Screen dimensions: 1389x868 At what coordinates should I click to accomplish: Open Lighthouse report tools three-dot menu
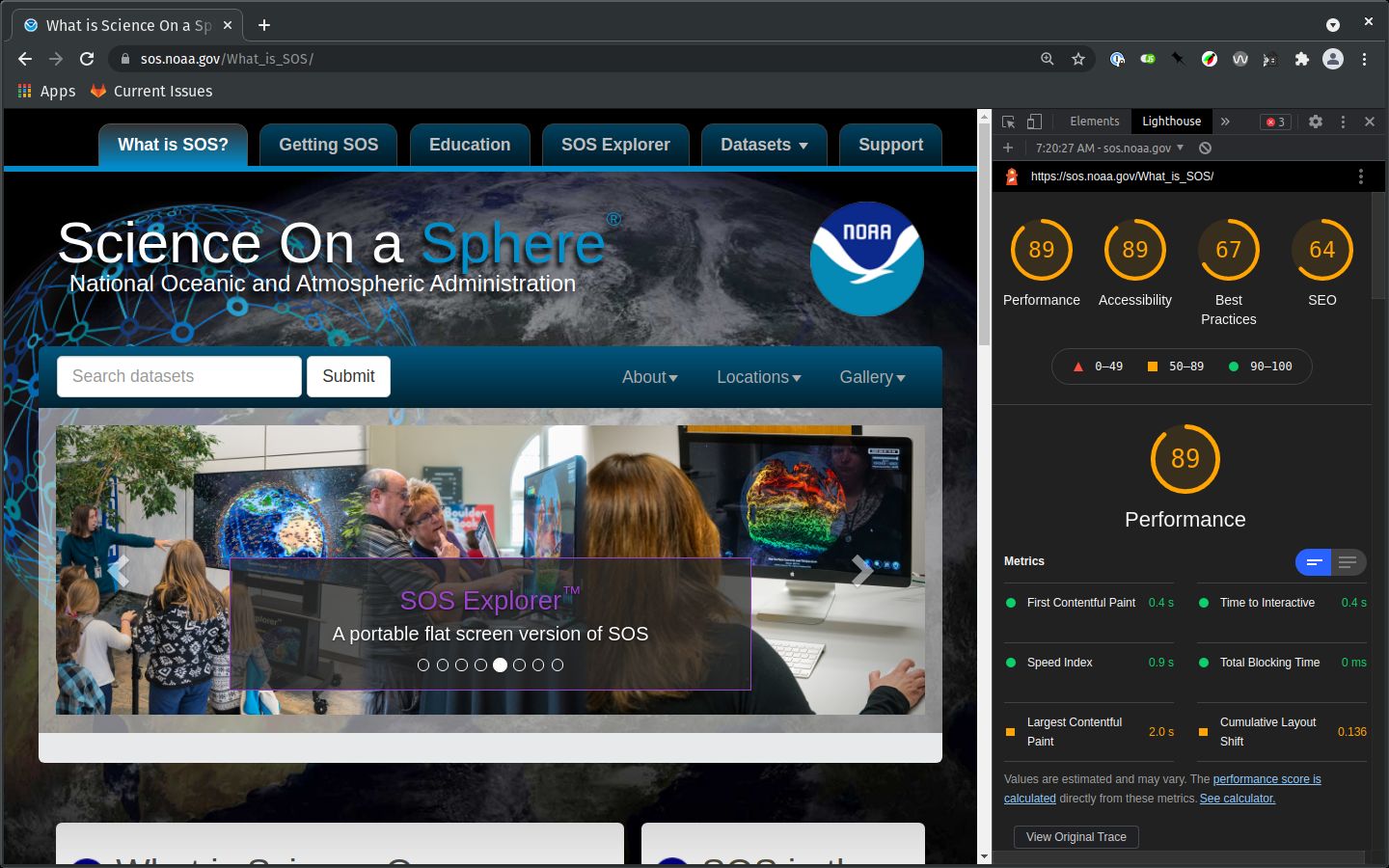point(1361,176)
